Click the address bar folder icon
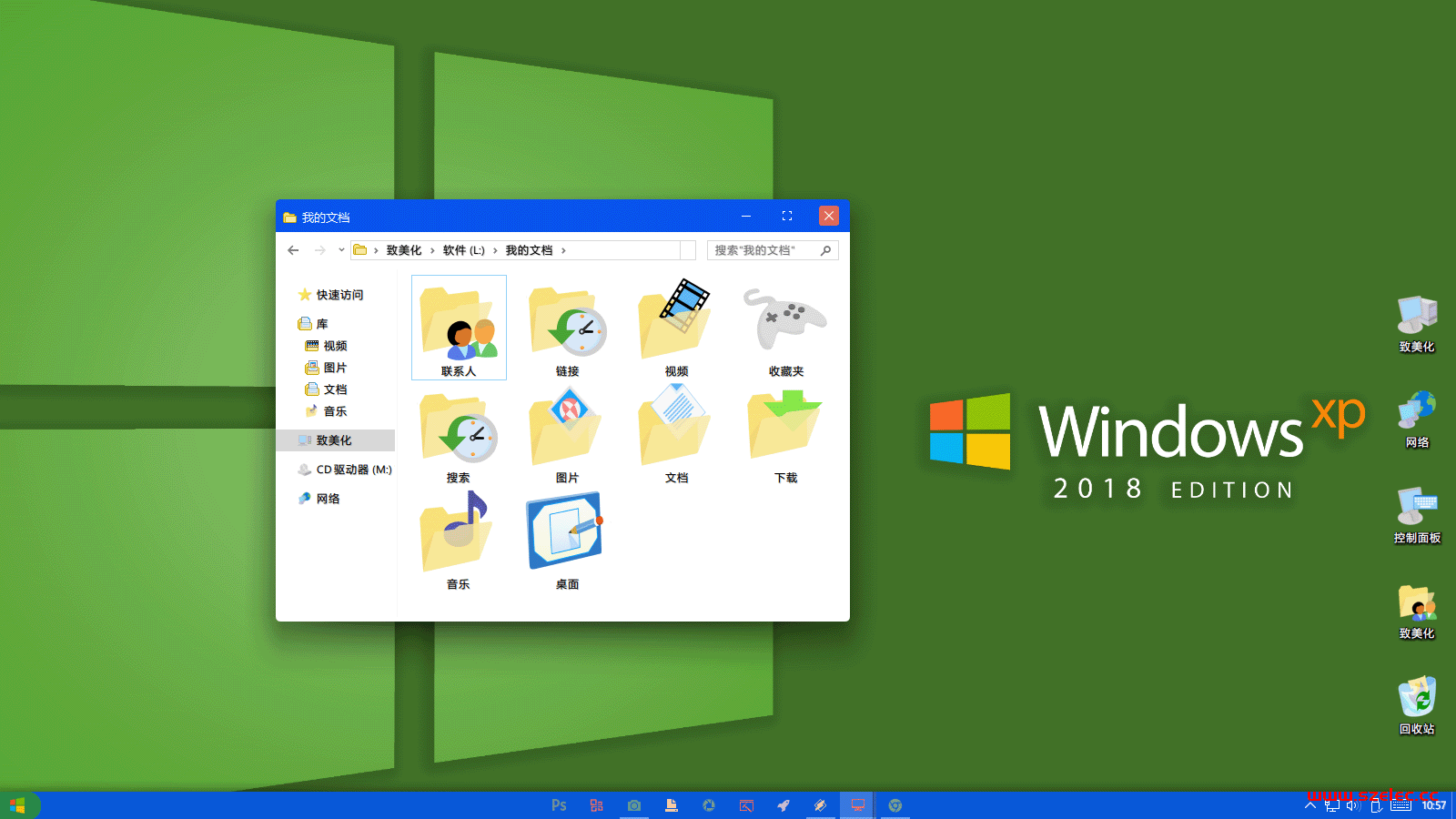1456x819 pixels. (x=360, y=250)
